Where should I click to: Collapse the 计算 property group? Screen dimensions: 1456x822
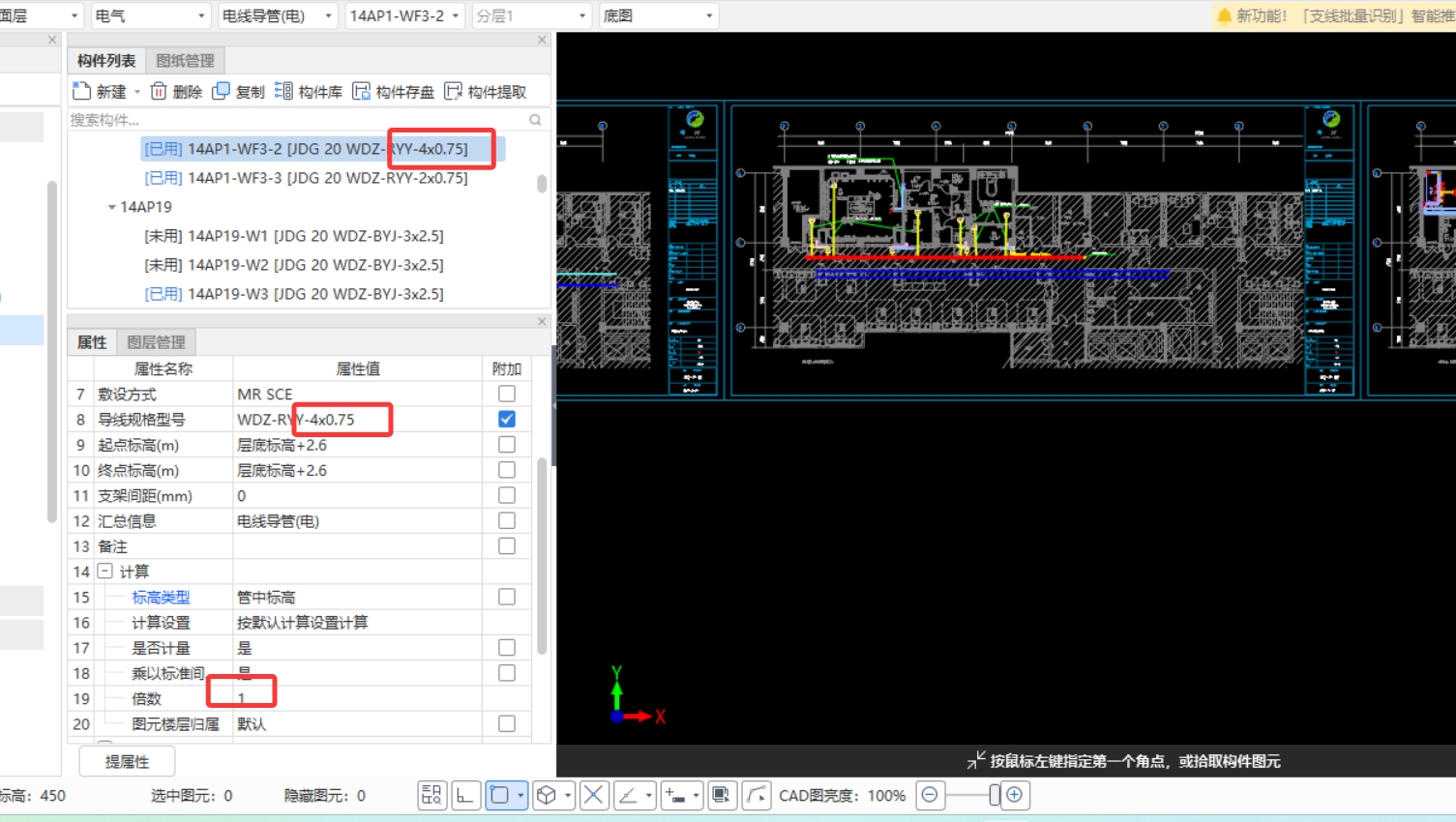105,572
